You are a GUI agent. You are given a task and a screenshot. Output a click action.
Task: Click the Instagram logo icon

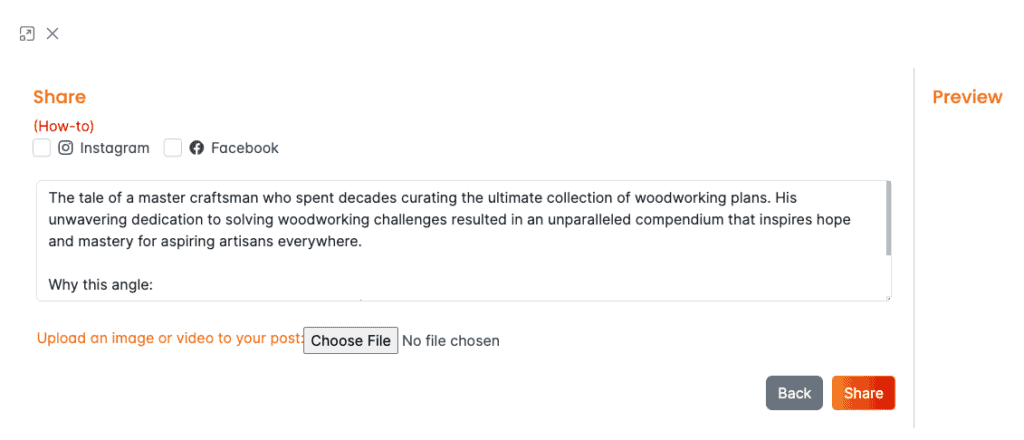pyautogui.click(x=65, y=148)
